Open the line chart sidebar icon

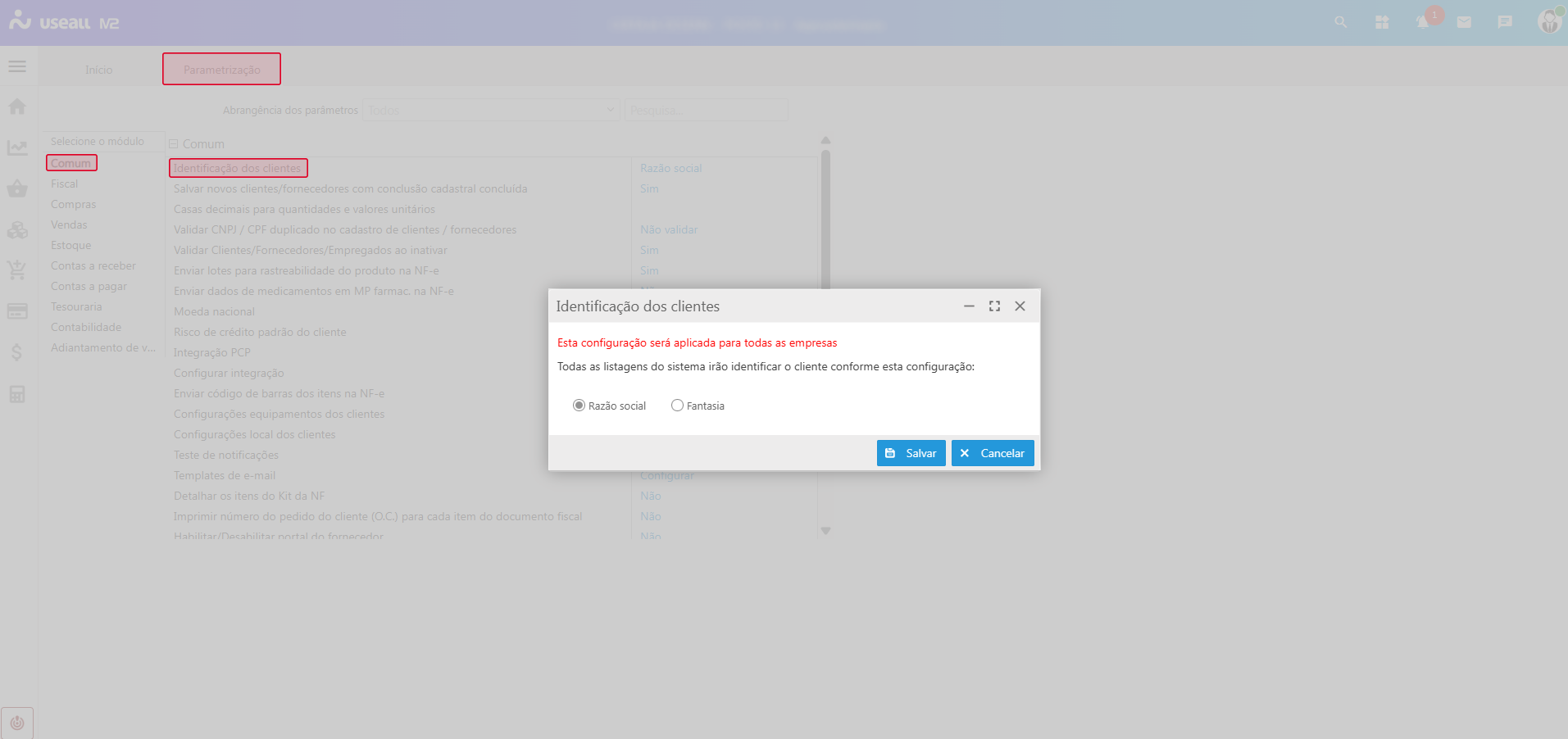17,147
